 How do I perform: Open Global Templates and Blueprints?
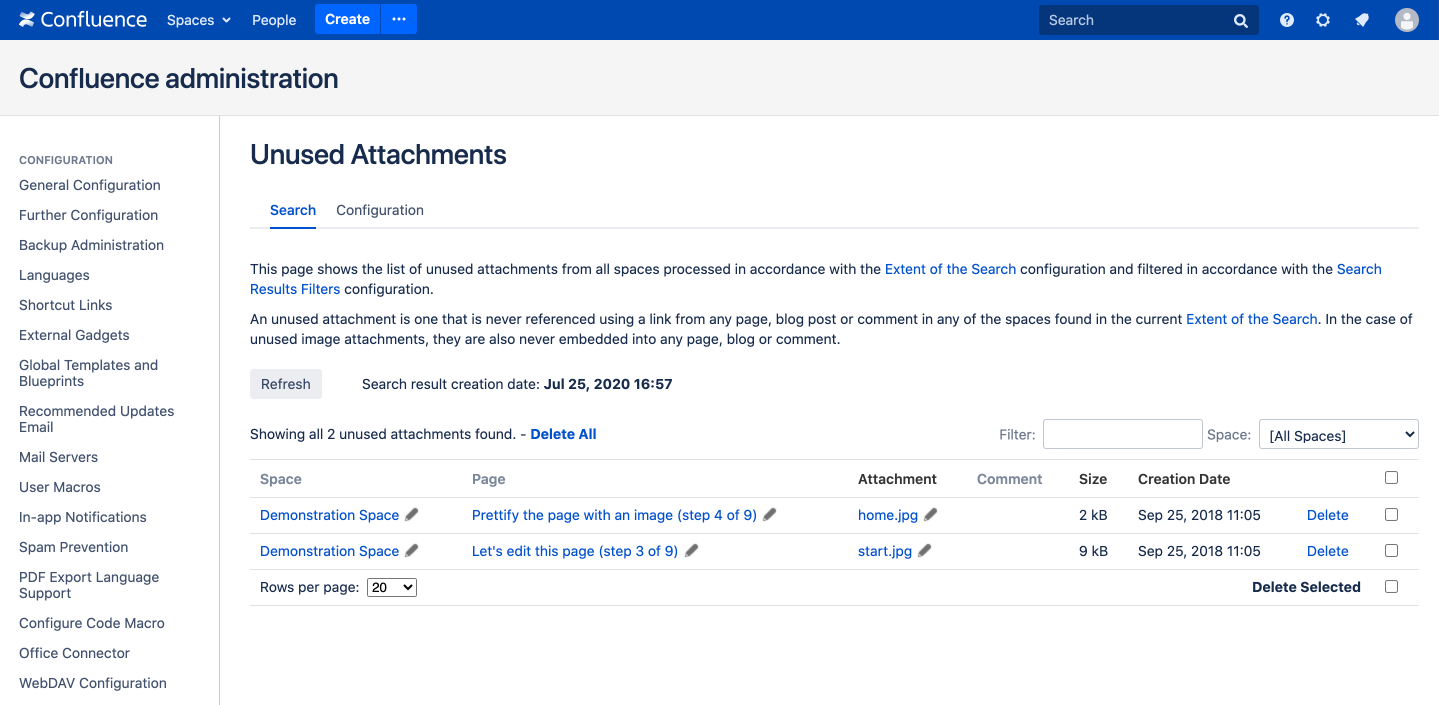click(88, 373)
